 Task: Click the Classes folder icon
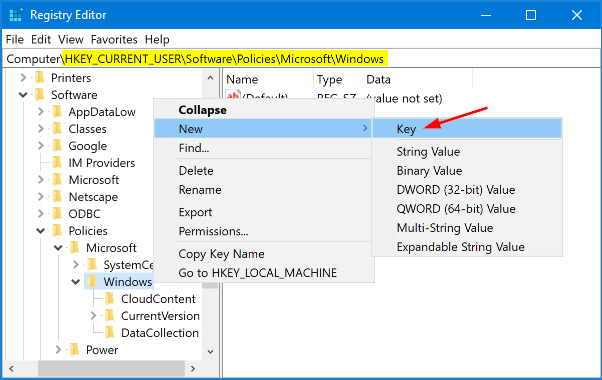(x=57, y=129)
